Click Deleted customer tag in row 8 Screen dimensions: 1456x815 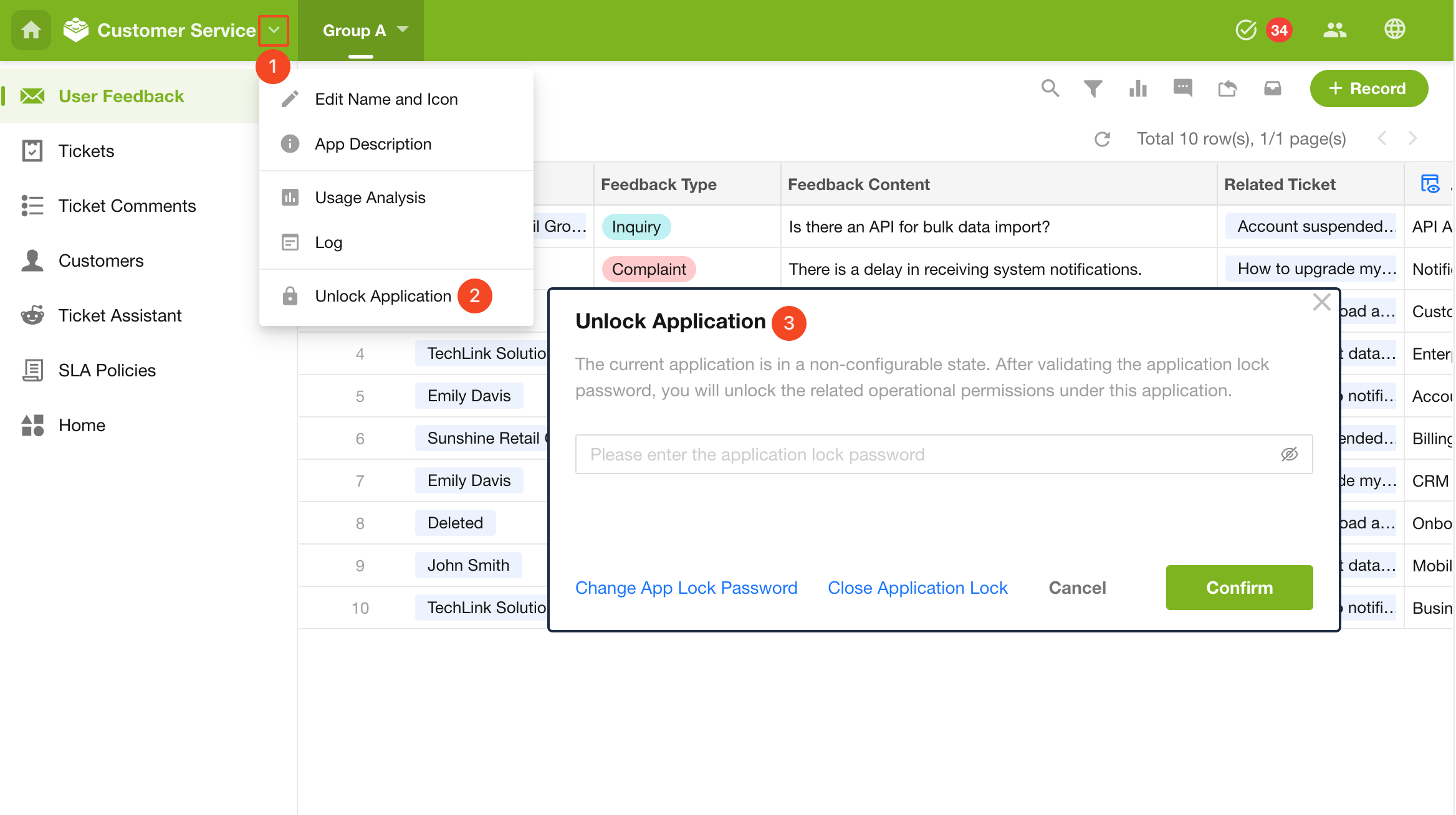point(455,523)
